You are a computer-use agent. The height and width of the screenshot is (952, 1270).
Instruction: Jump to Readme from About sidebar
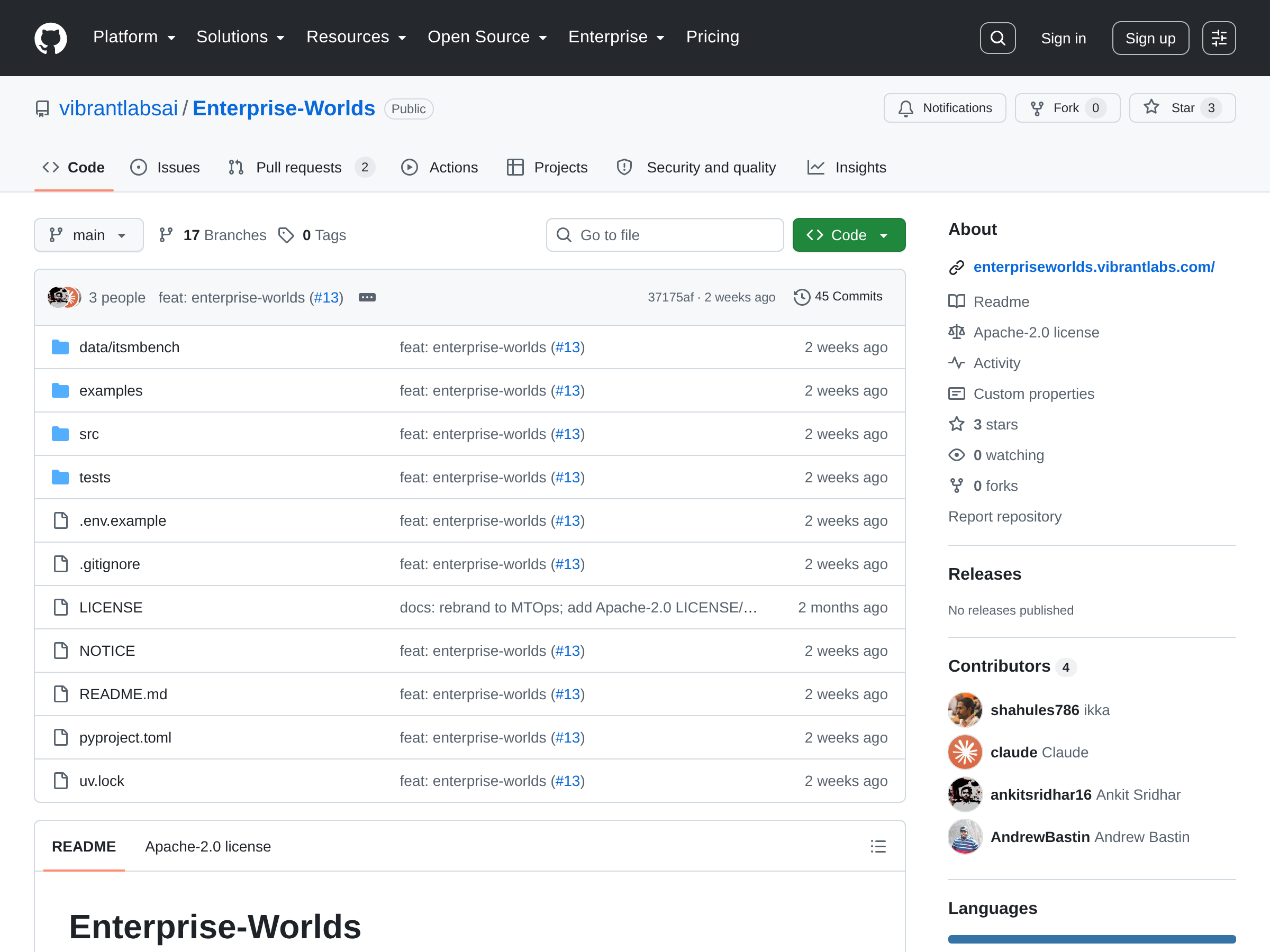[x=1001, y=302]
